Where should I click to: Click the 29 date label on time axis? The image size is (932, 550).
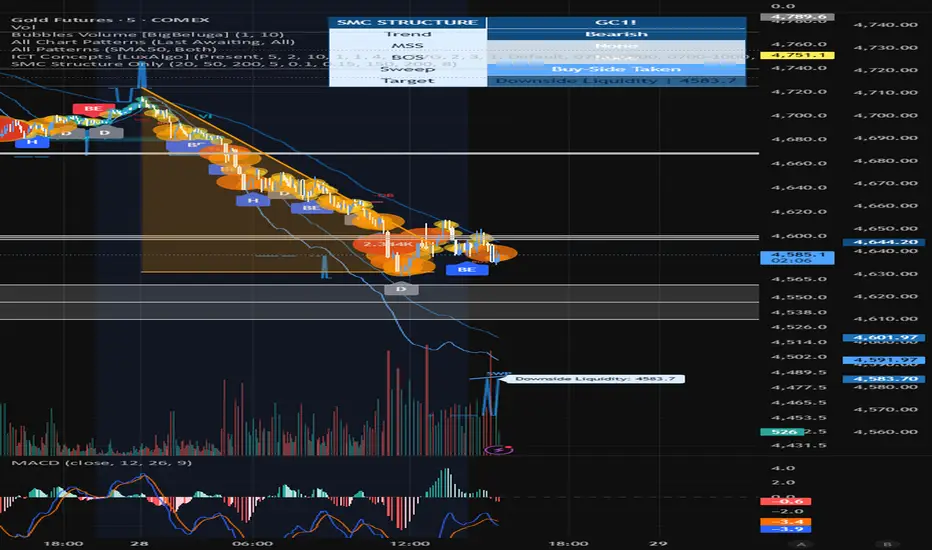point(658,543)
